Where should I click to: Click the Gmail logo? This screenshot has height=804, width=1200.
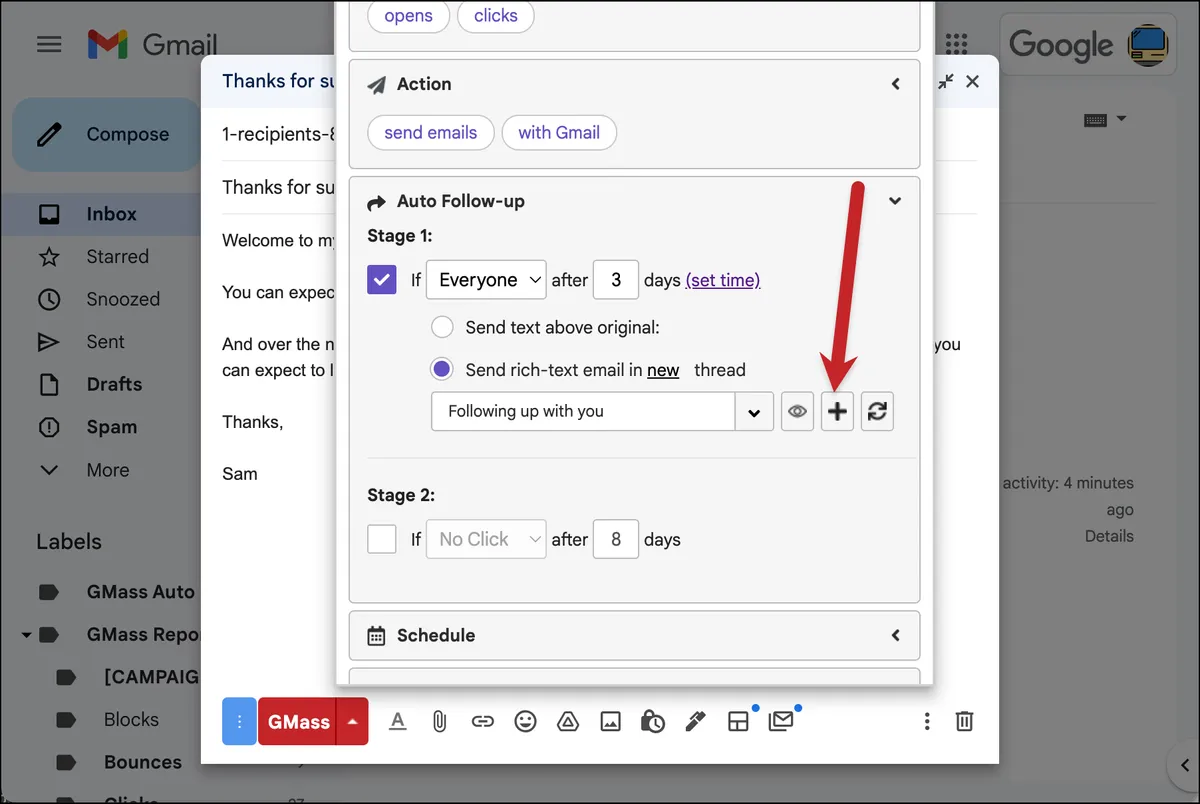point(152,45)
